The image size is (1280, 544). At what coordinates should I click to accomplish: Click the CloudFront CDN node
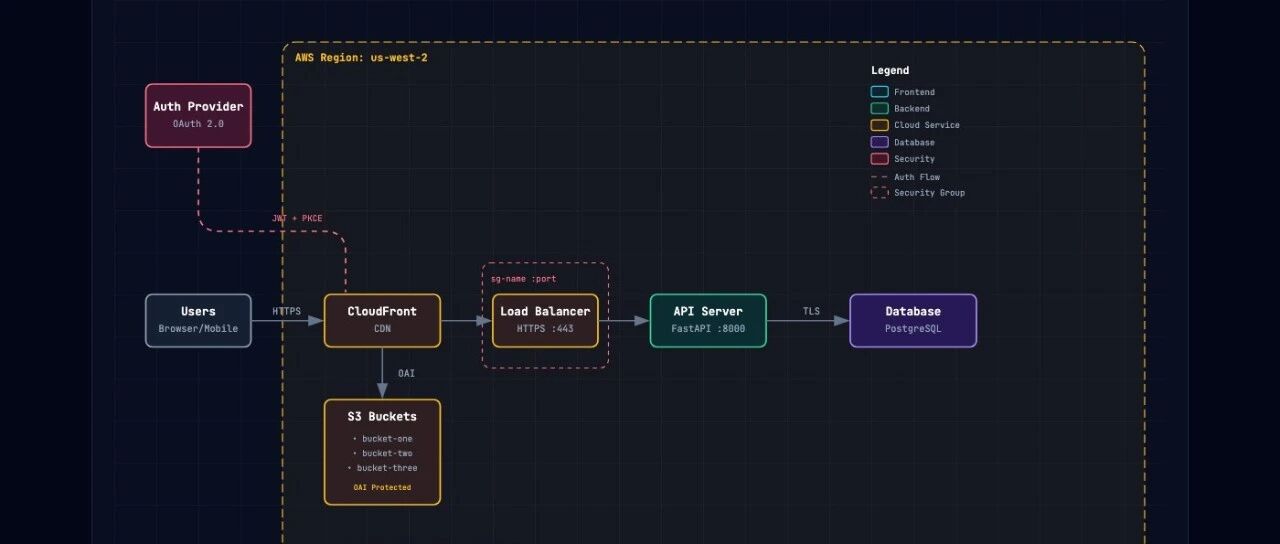pos(382,320)
